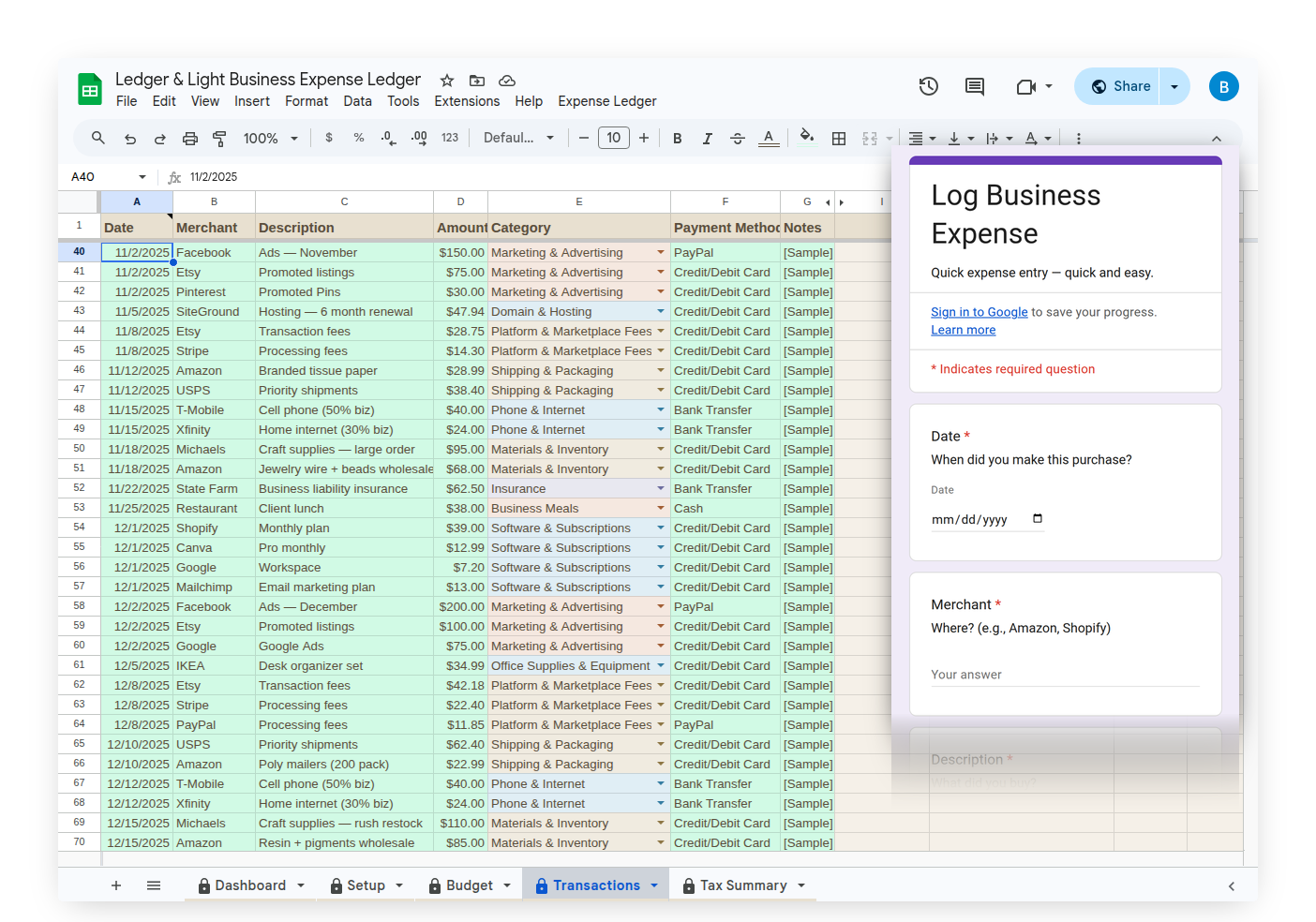
Task: Click the Date mm/dd/yyyy input field
Action: point(987,520)
